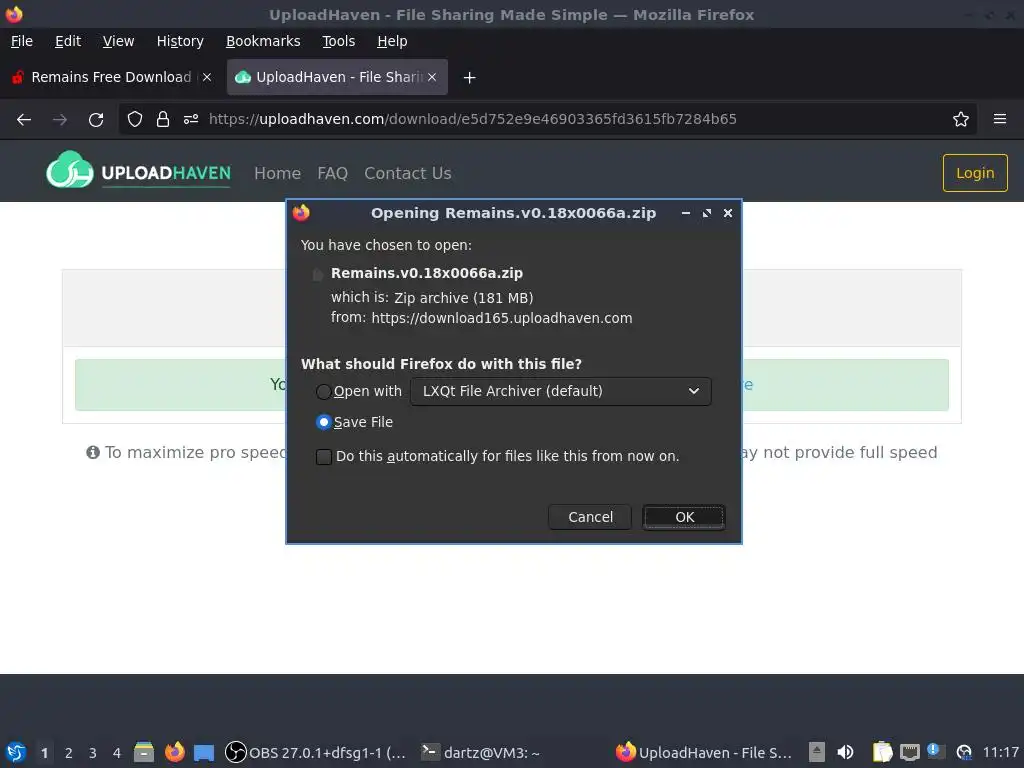
Task: Maximize the Opening Remains dialog
Action: coord(707,213)
